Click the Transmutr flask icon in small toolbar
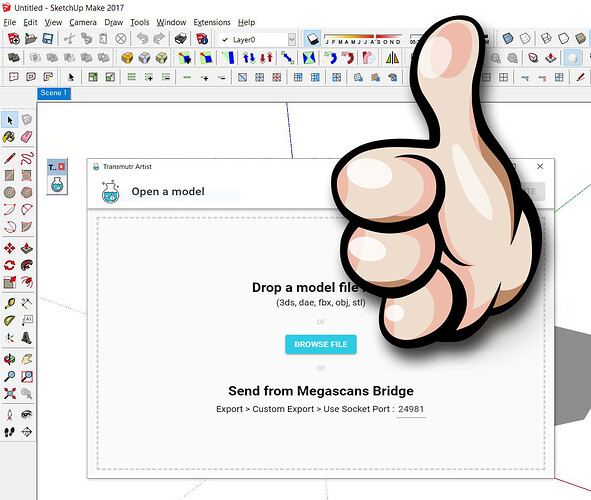This screenshot has height=500, width=591. point(57,185)
